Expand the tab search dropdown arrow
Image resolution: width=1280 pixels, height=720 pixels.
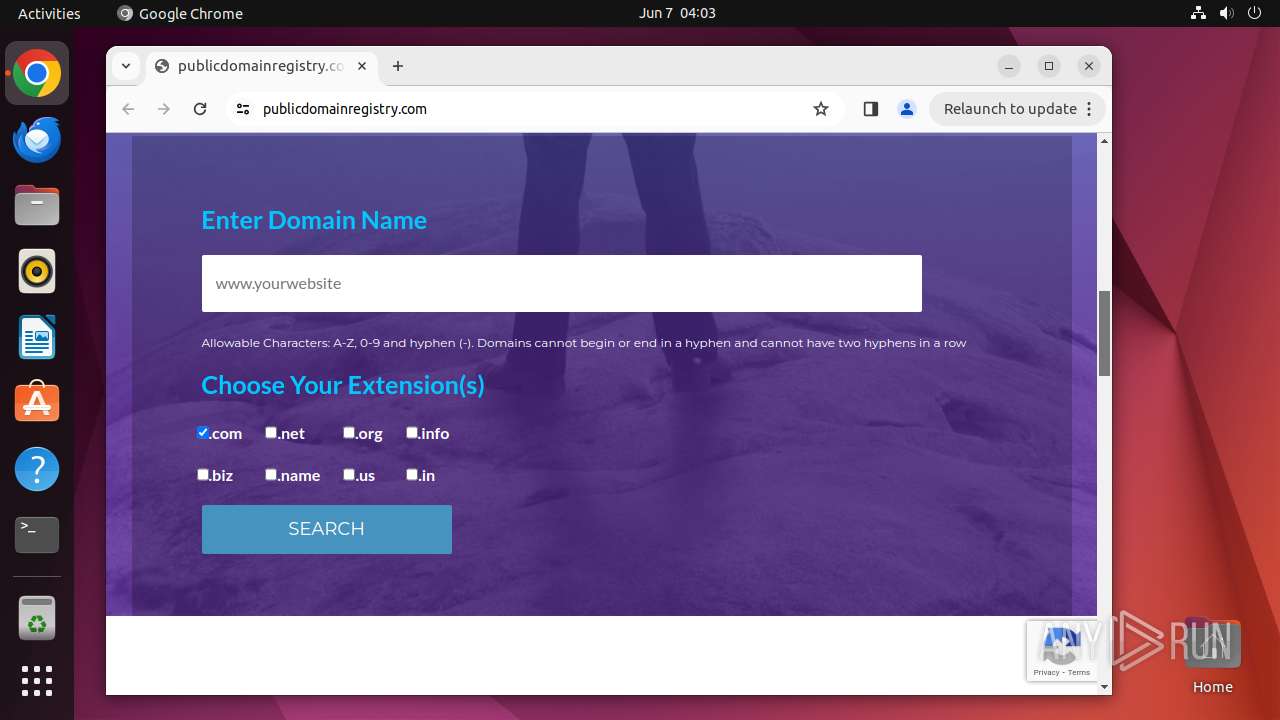pos(125,66)
